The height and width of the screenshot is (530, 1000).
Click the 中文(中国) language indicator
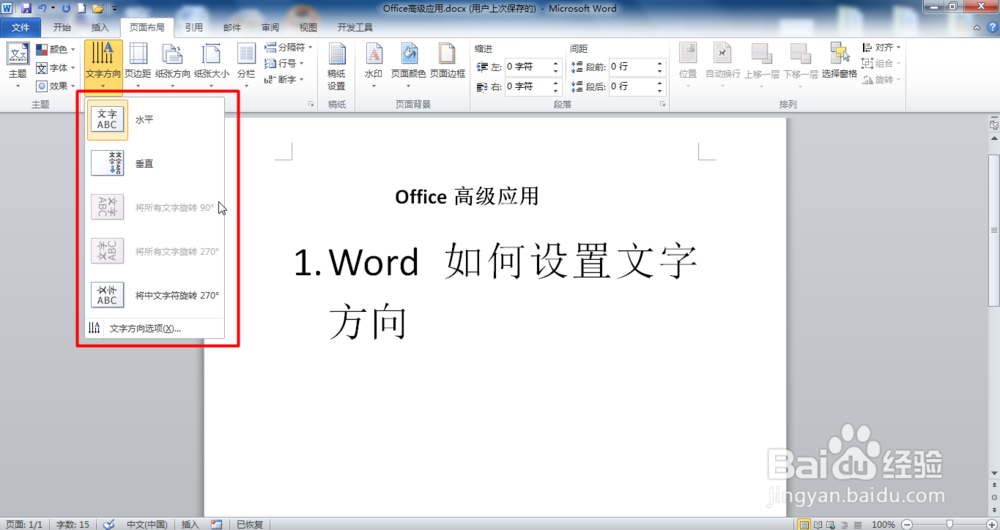click(147, 524)
